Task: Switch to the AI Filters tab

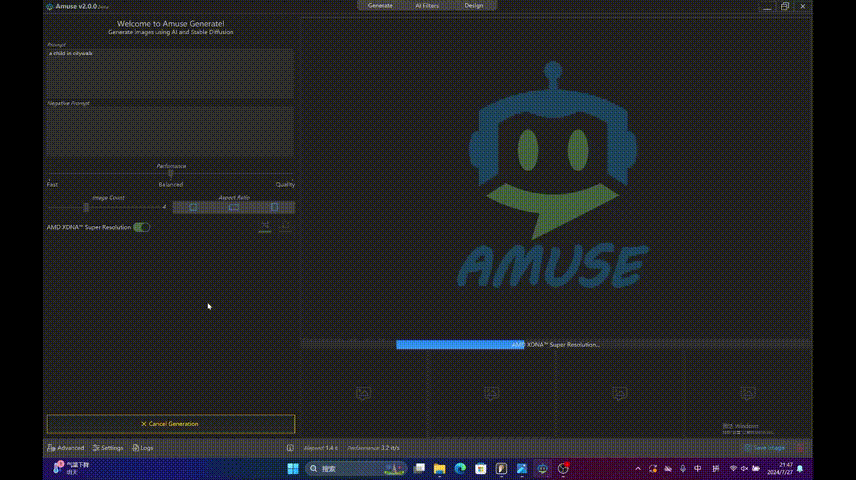Action: coord(427,6)
